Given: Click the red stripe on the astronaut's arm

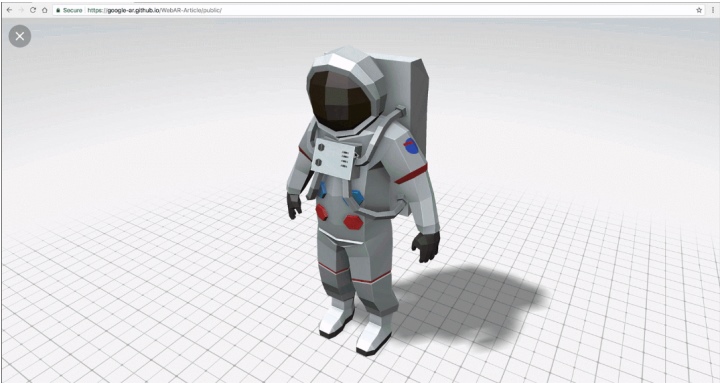Looking at the screenshot, I should pyautogui.click(x=411, y=174).
